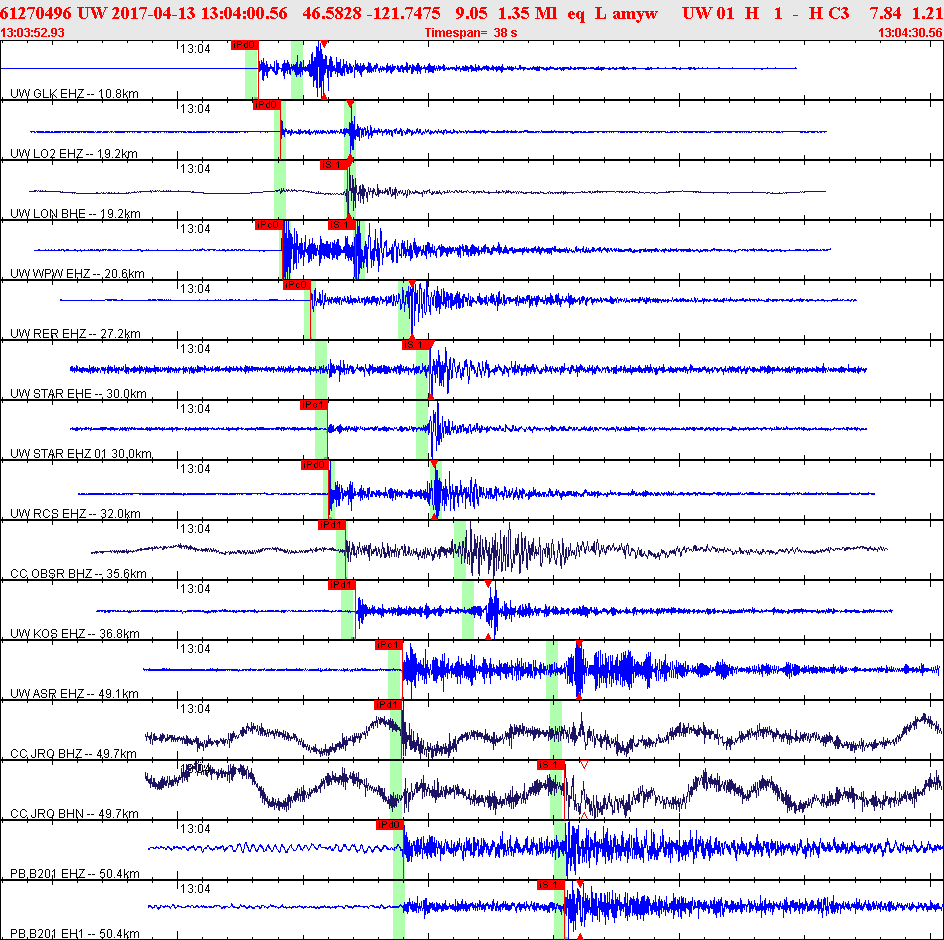The height and width of the screenshot is (940, 944).
Task: Click latitude value 46.5828 in header
Action: 332,13
